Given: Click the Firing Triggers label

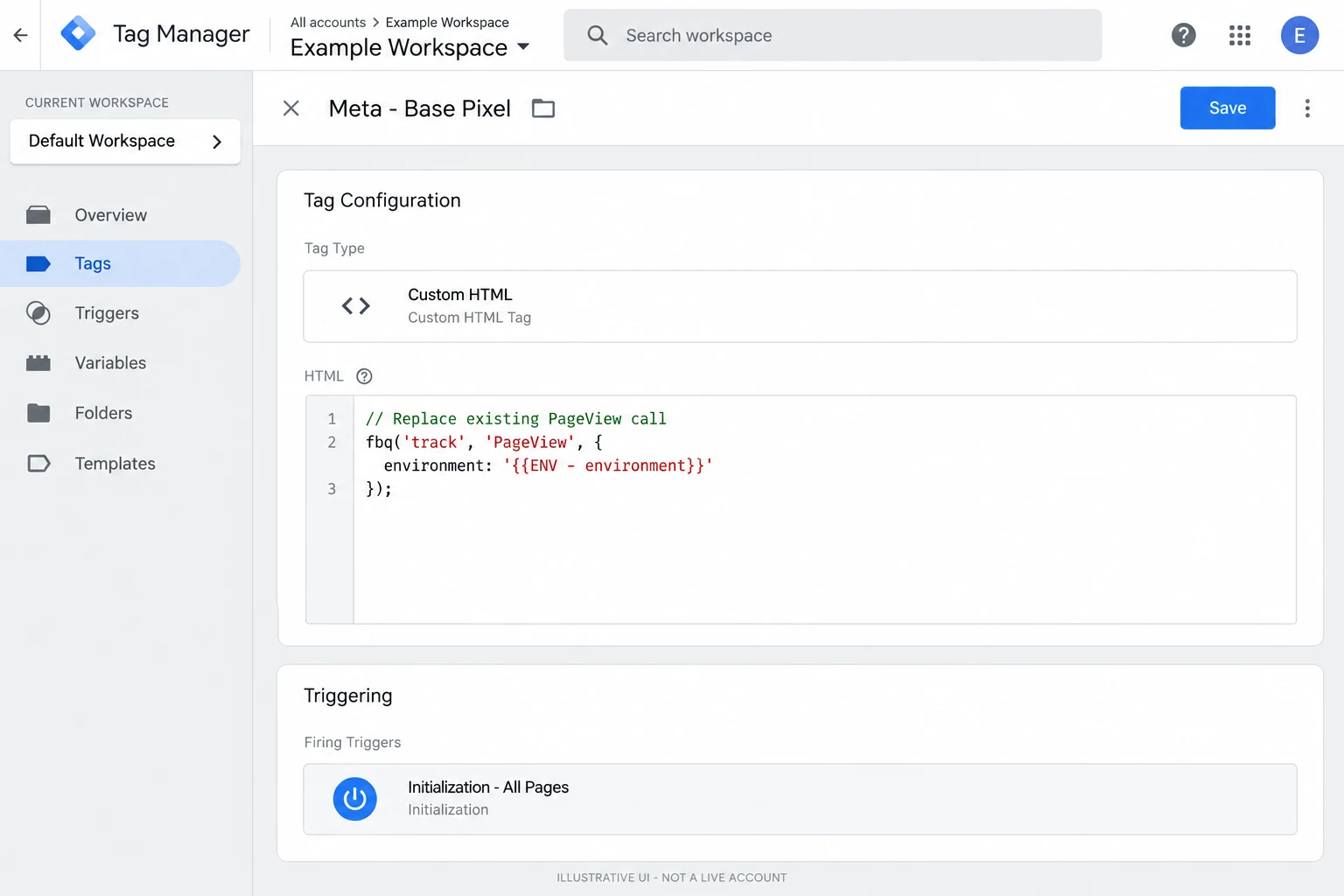Looking at the screenshot, I should point(353,742).
